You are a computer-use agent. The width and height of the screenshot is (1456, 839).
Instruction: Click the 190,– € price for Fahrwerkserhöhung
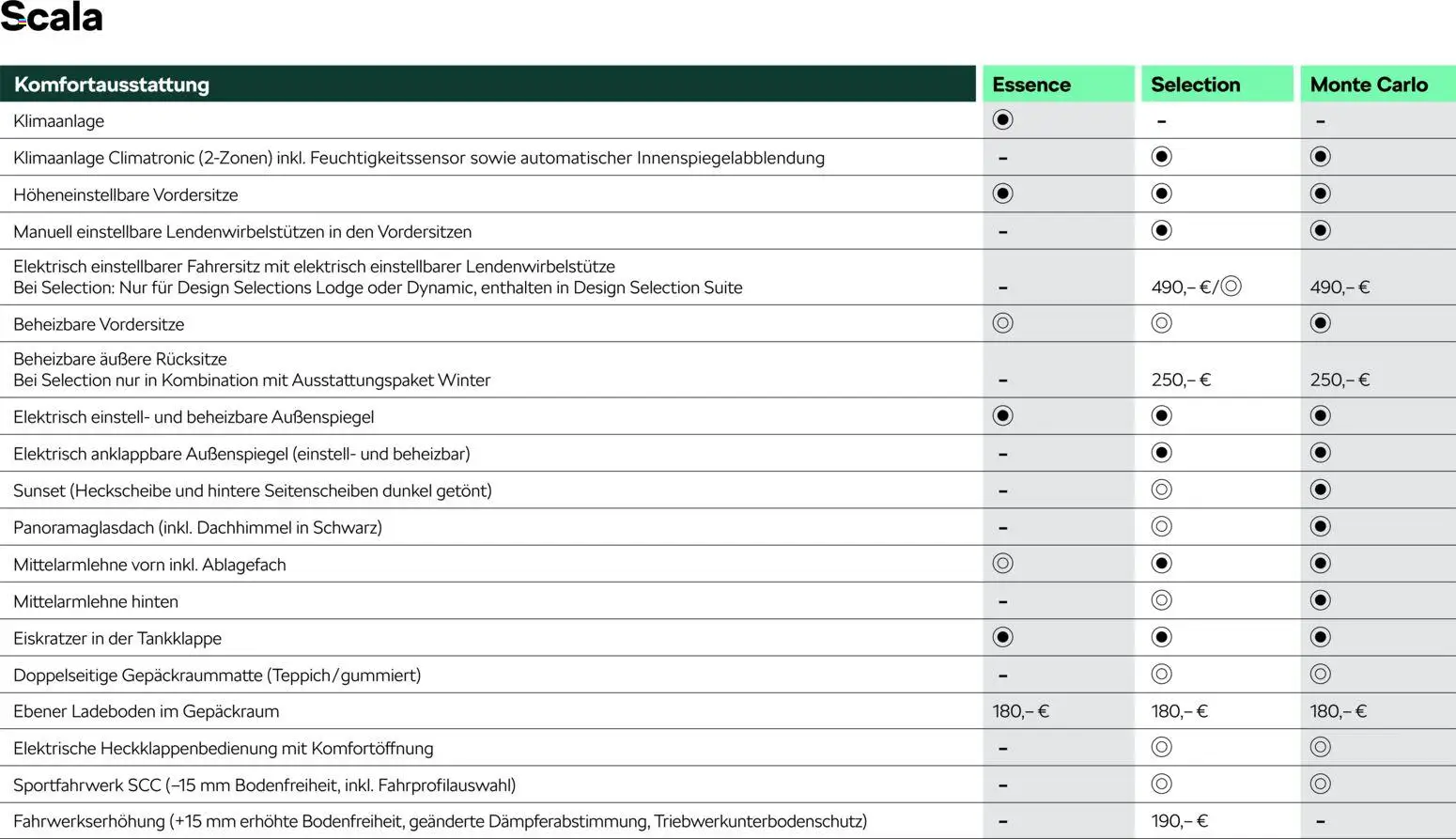pos(1179,821)
